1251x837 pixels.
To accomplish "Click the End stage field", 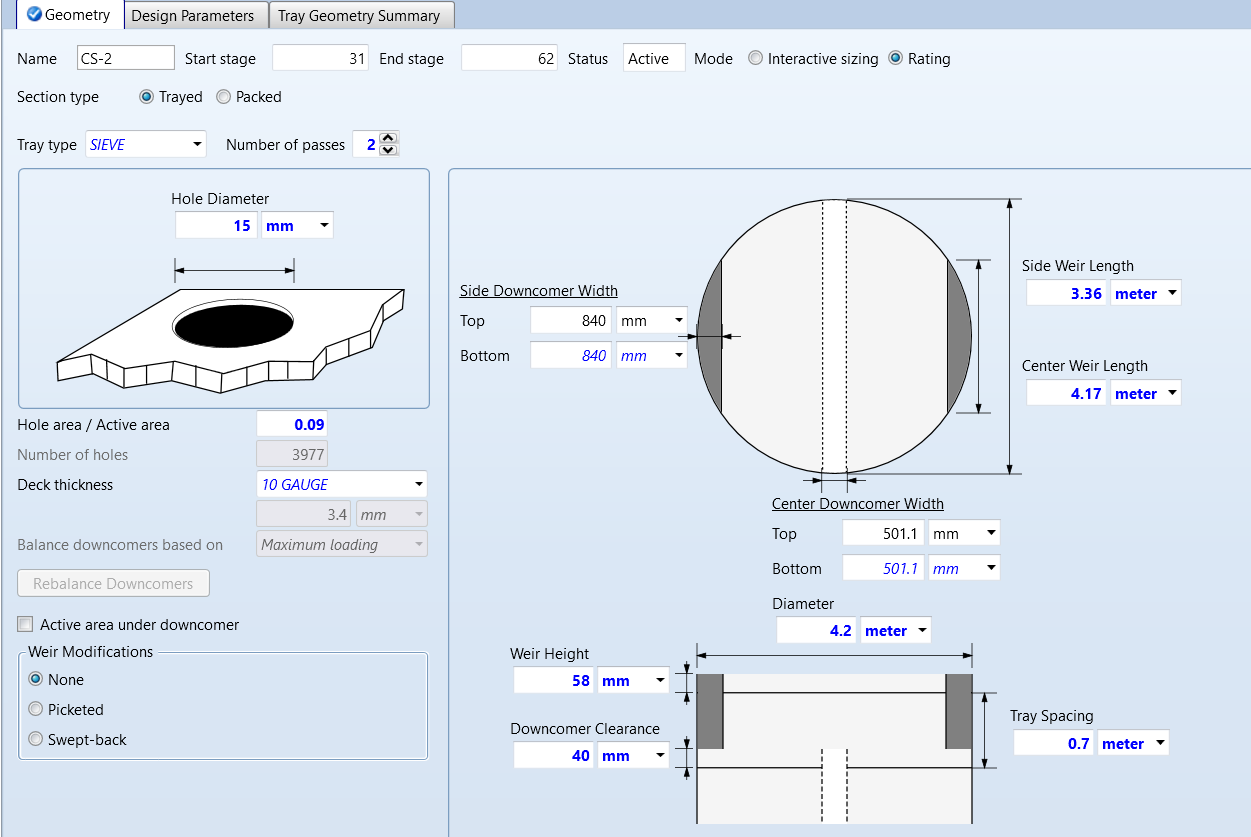I will click(509, 59).
